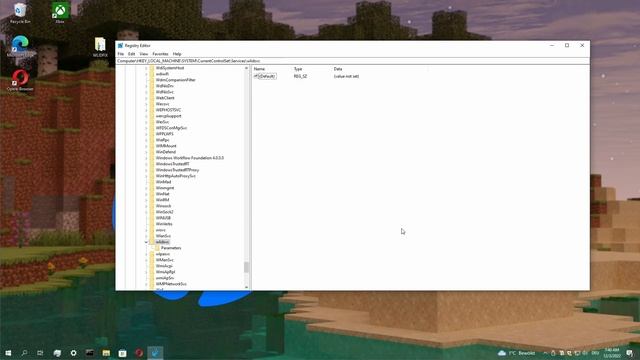Click the wlidsvc folder icon
Viewport: 640px width, 360px height.
click(152, 242)
